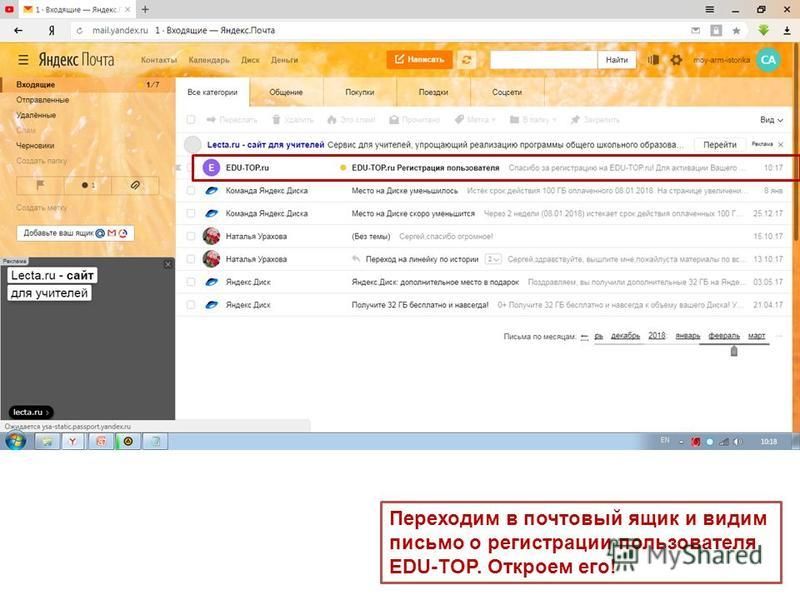This screenshot has height=600, width=800.
Task: Click the avatar of Наталья Уракова's '(Без темы)' message
Action: pyautogui.click(x=211, y=236)
